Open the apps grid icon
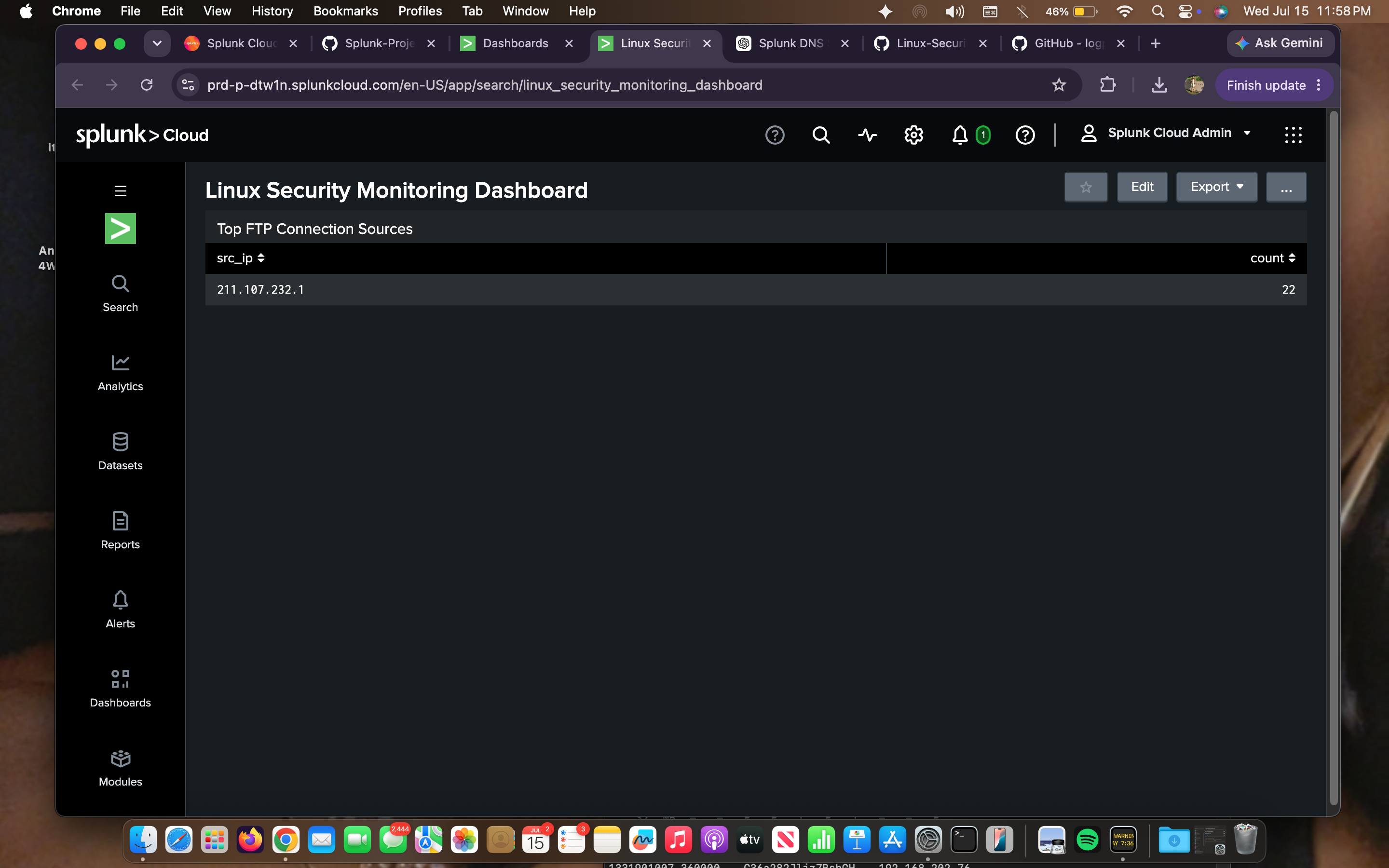Viewport: 1389px width, 868px height. pos(1293,135)
